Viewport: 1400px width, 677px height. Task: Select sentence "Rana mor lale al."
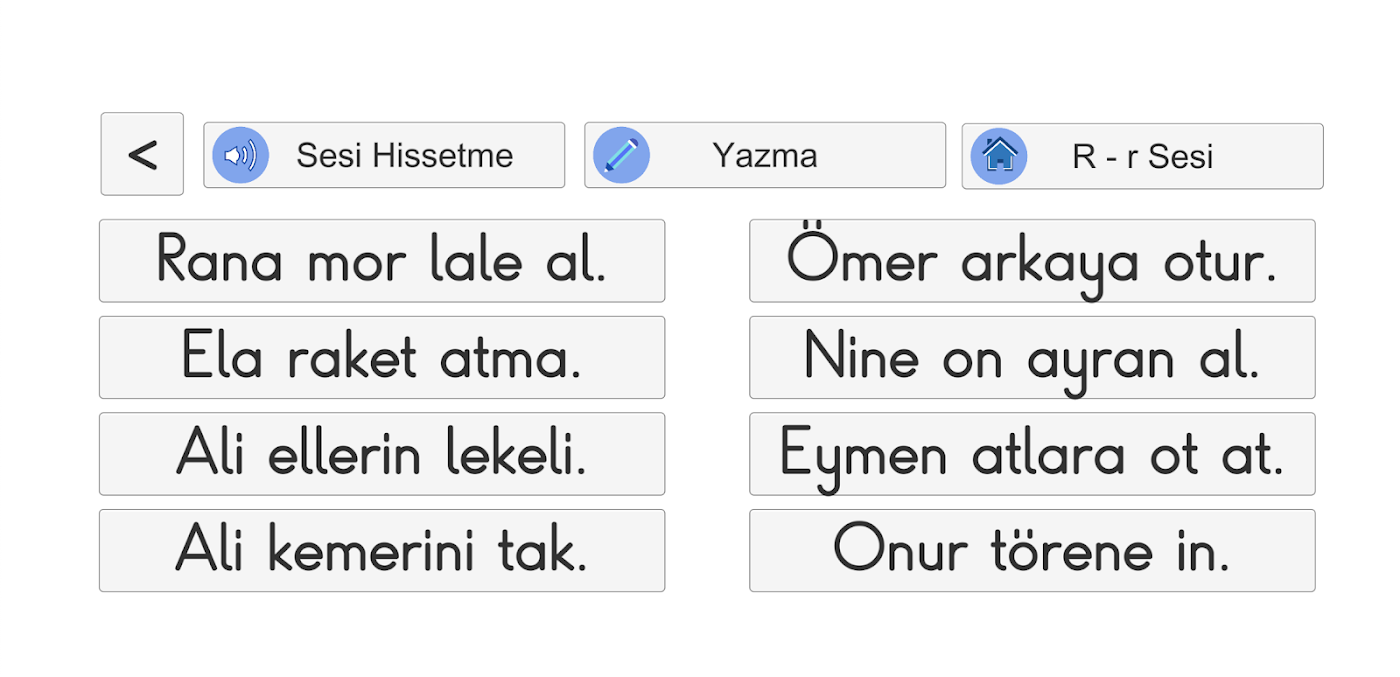381,261
